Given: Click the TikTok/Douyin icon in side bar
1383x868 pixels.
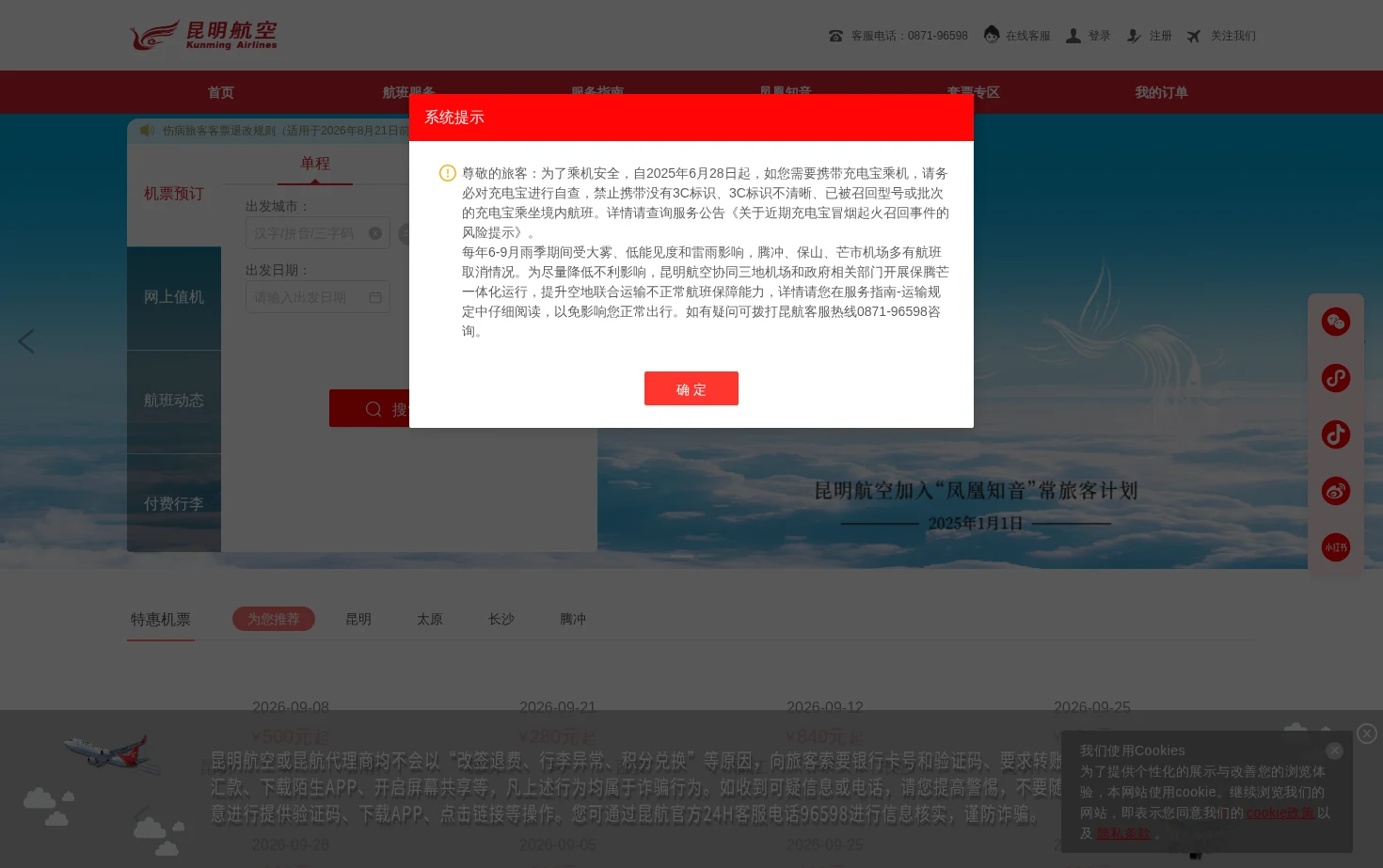Looking at the screenshot, I should pos(1336,434).
